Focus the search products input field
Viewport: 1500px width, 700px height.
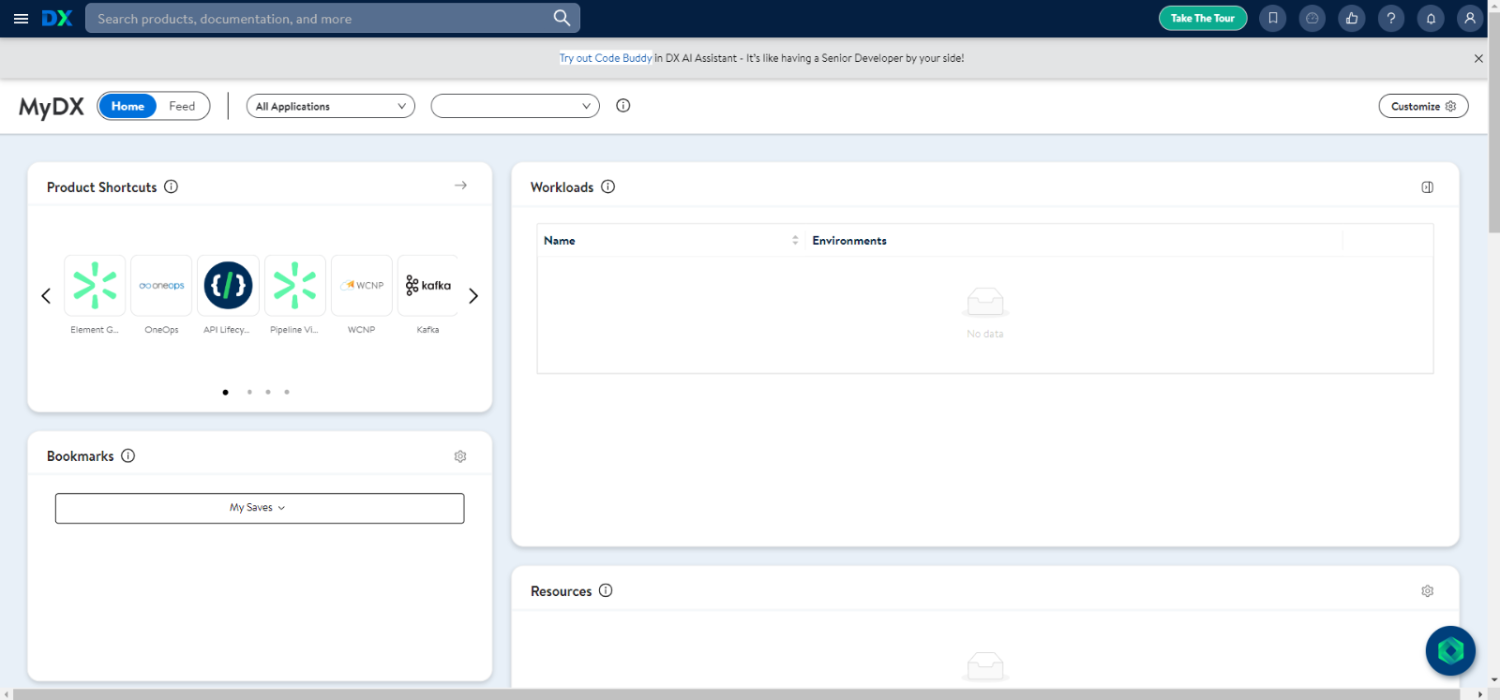pos(320,18)
